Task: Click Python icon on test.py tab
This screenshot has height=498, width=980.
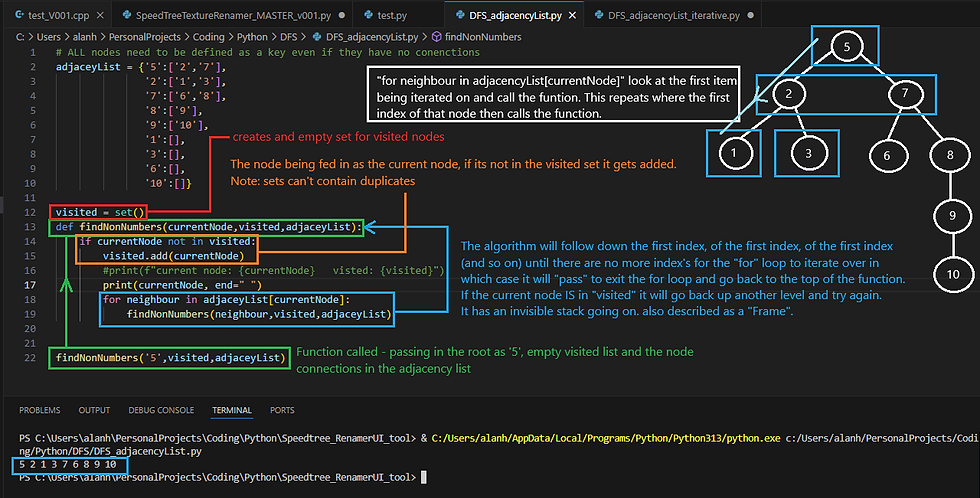Action: coord(368,15)
